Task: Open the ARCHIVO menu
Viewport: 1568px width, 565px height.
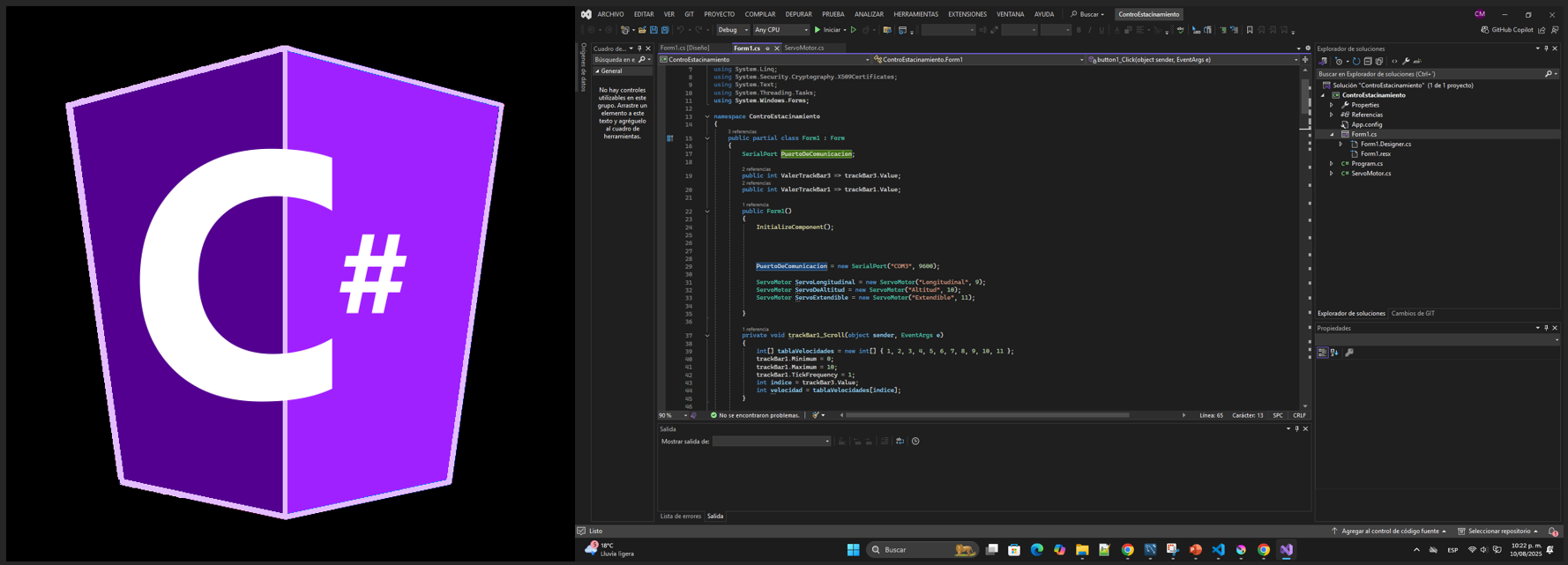Action: (x=610, y=14)
